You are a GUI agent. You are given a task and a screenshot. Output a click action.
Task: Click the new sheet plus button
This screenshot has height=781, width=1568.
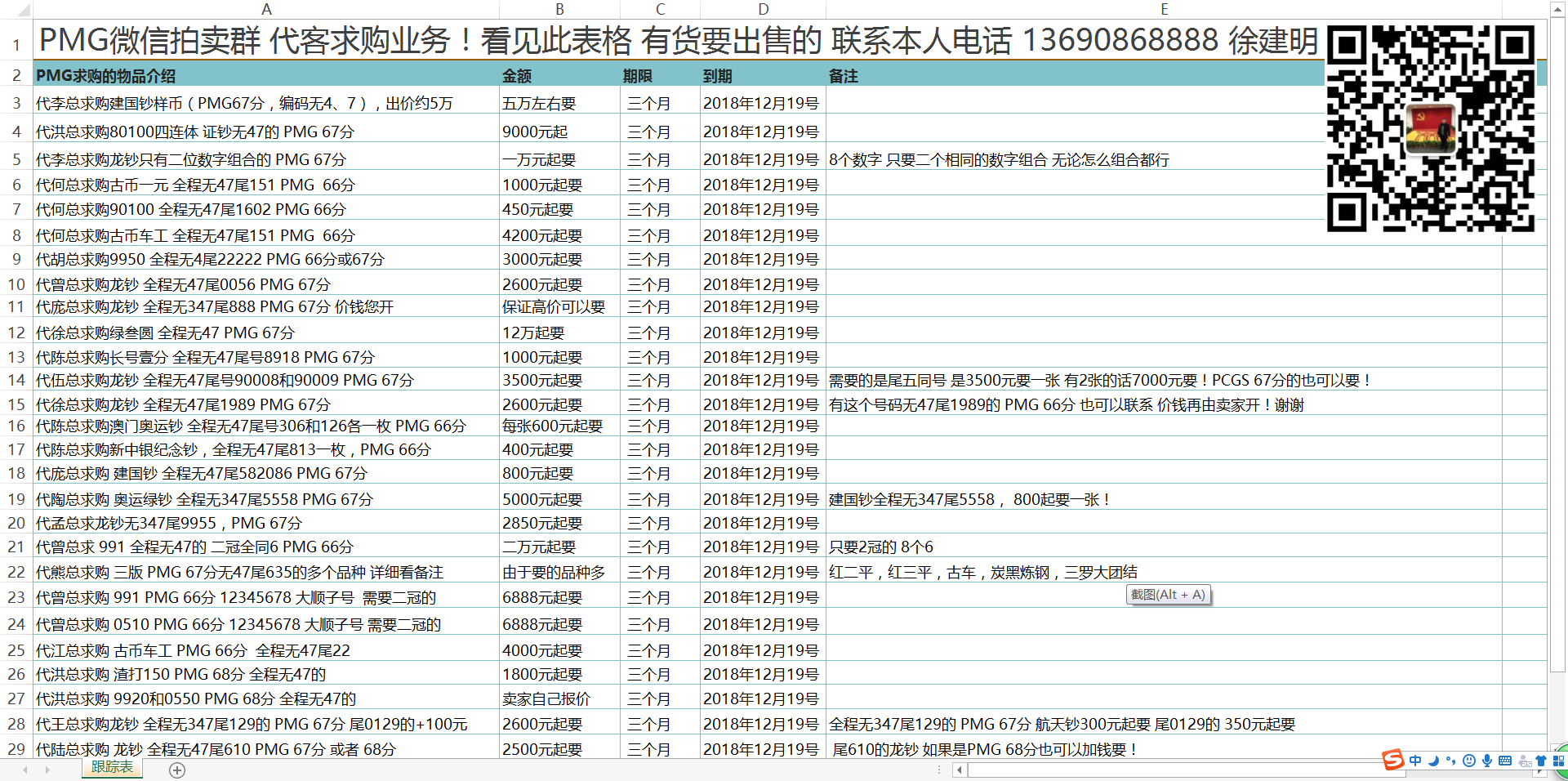point(177,770)
